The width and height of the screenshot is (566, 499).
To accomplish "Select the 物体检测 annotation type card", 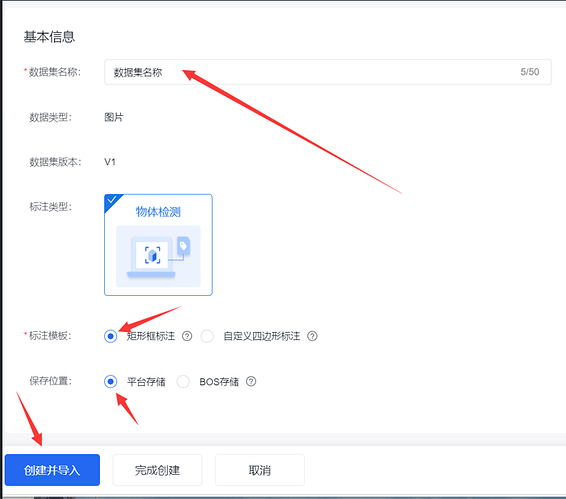I will pyautogui.click(x=158, y=245).
